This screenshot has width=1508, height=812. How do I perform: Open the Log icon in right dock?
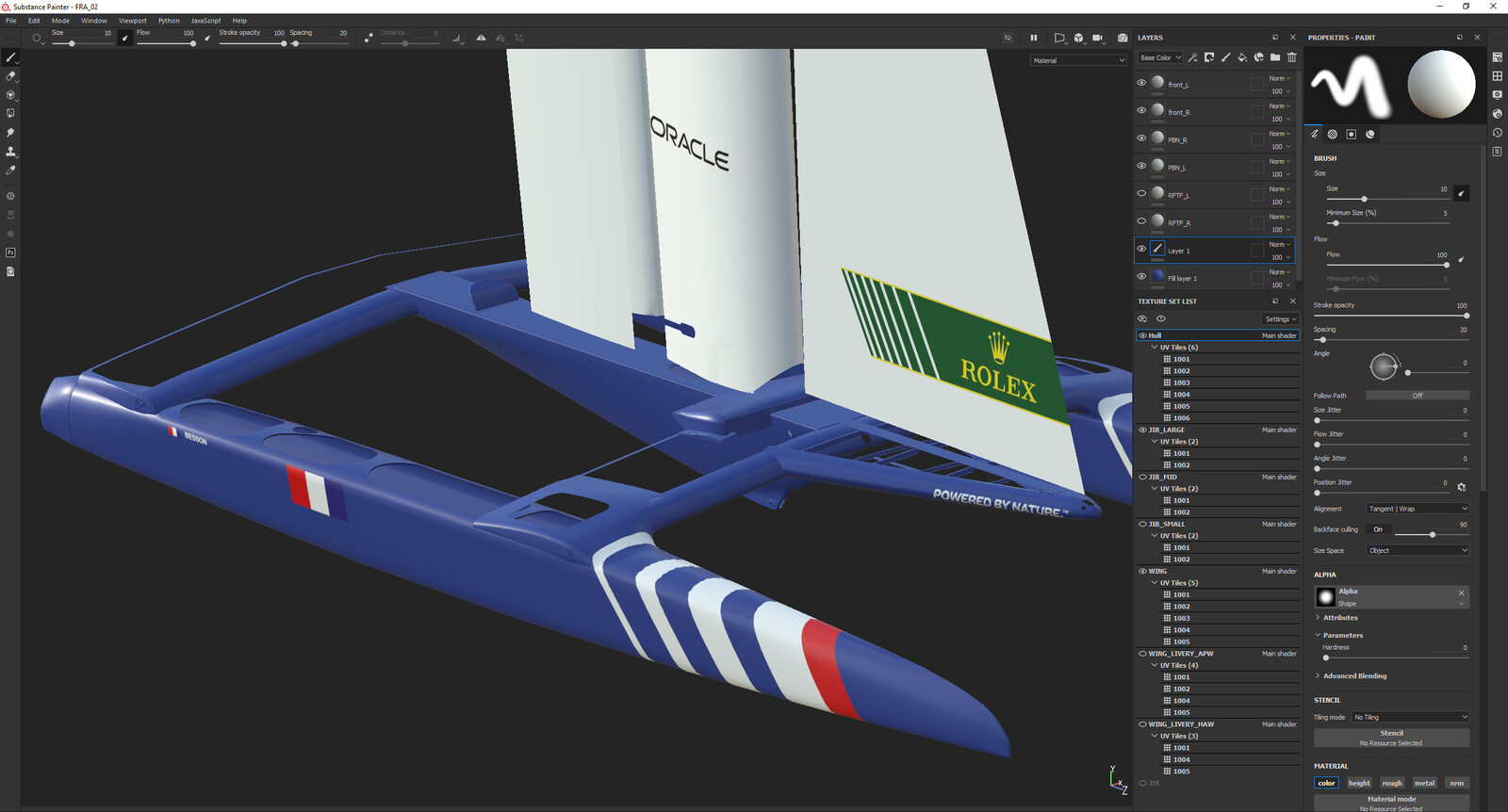1498,152
